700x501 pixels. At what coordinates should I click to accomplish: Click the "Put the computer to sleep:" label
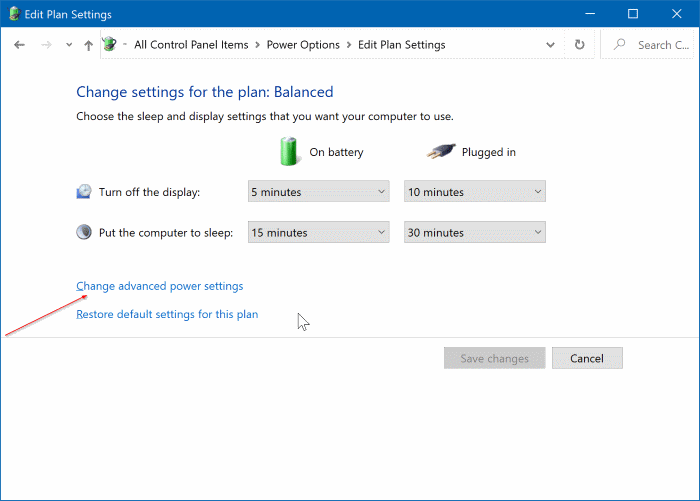[166, 233]
